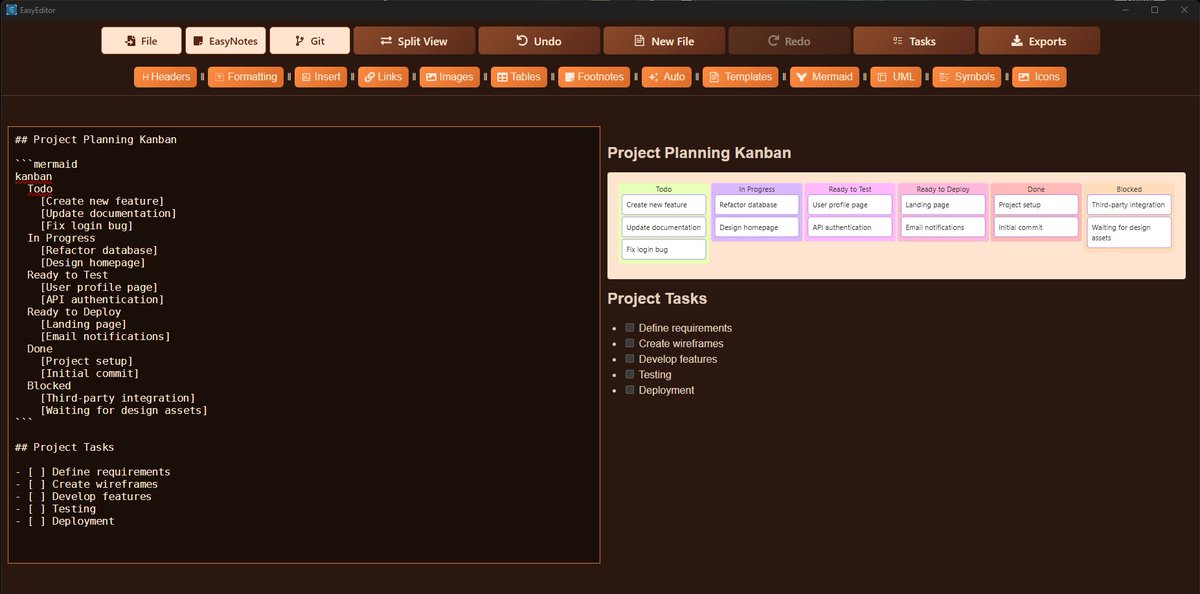Open the Tasks checklist panel
Image resolution: width=1200 pixels, height=594 pixels.
(914, 41)
